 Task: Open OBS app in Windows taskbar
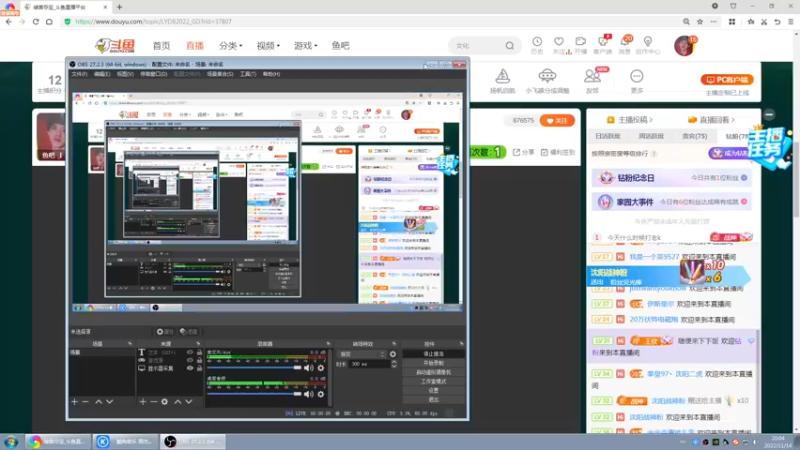193,441
